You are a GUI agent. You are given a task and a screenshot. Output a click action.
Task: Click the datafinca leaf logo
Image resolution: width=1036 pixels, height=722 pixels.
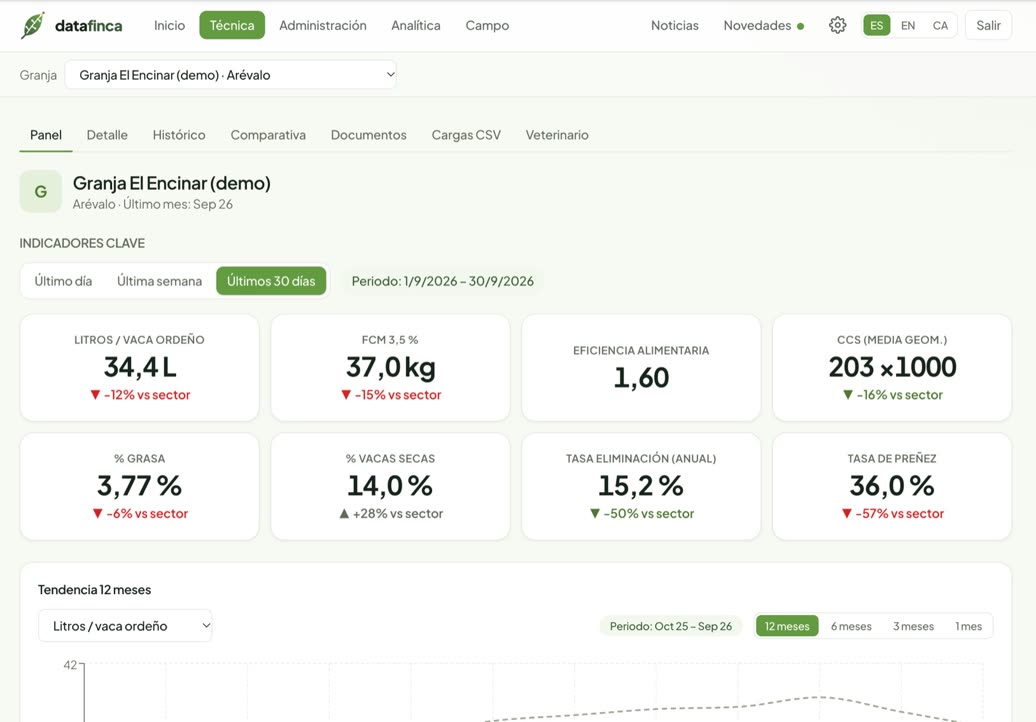[x=32, y=25]
